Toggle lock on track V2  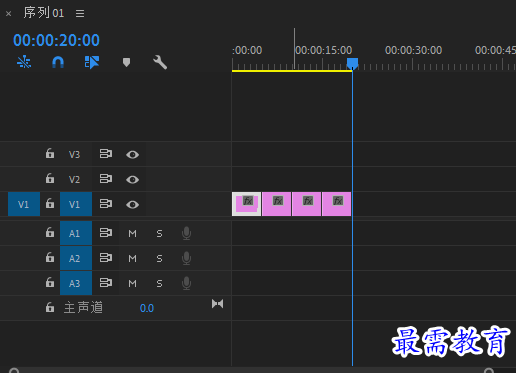point(50,178)
